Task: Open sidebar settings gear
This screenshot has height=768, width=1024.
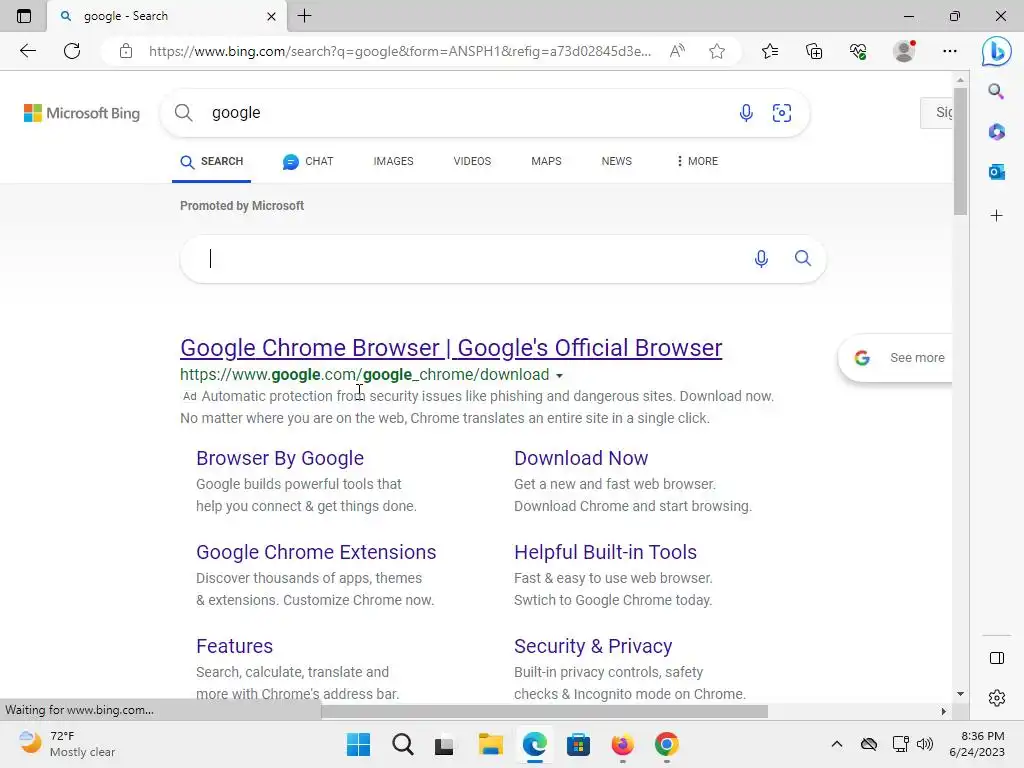Action: [x=997, y=698]
